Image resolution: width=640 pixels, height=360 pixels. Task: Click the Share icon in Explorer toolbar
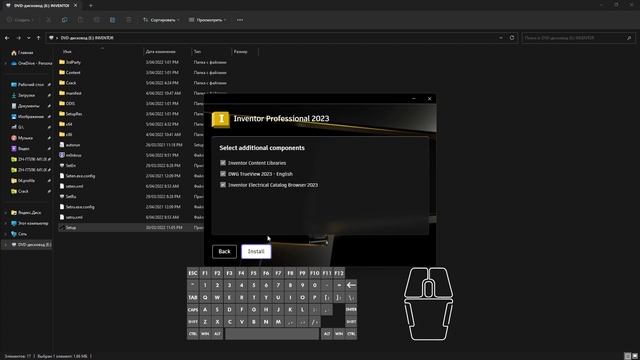click(x=112, y=20)
